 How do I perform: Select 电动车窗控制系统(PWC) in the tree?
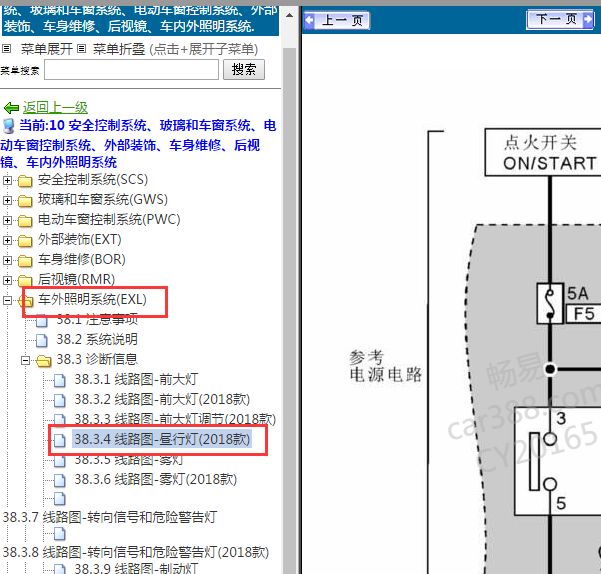pyautogui.click(x=109, y=220)
